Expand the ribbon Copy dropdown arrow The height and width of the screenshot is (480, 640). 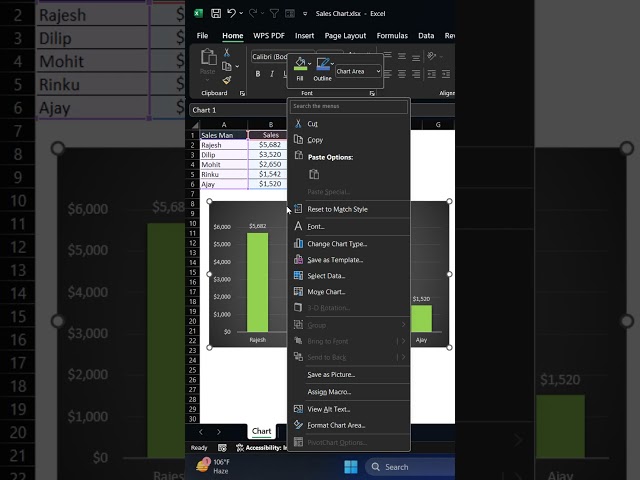coord(237,67)
